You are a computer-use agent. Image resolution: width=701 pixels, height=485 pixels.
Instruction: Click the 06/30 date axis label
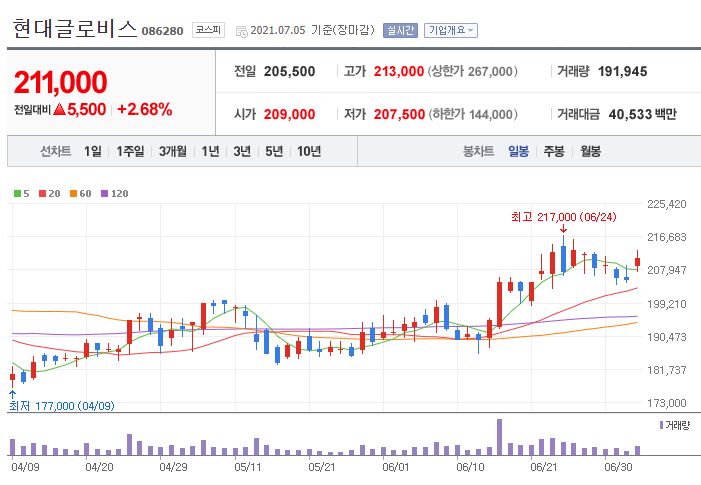[618, 467]
